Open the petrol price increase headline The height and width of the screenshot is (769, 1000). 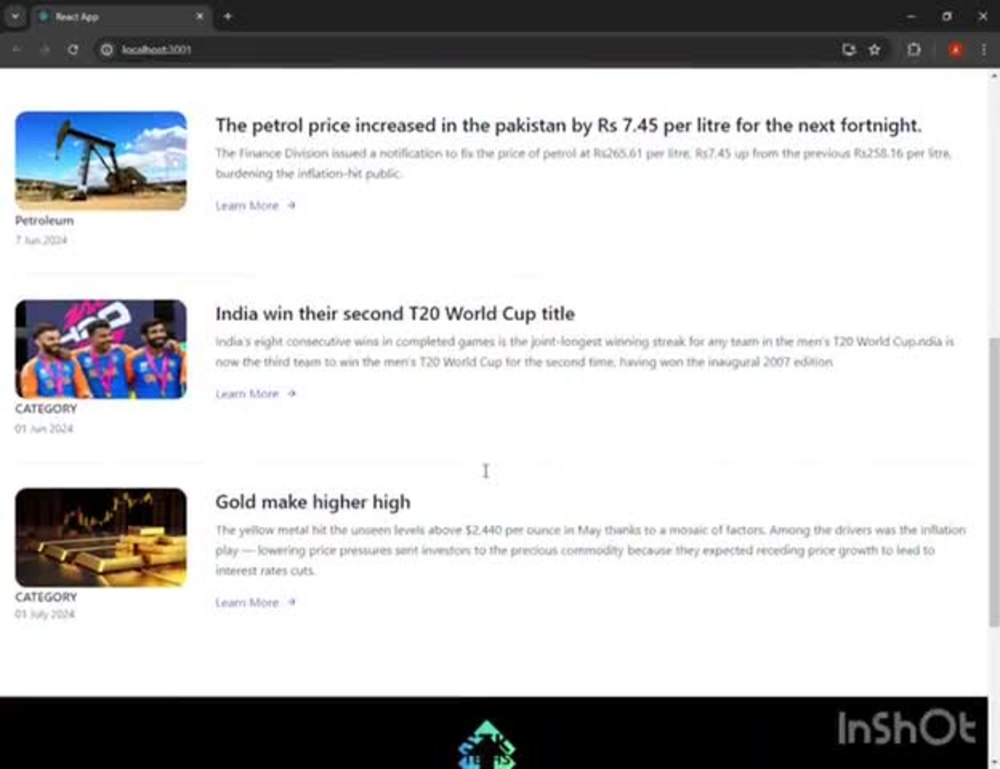568,125
